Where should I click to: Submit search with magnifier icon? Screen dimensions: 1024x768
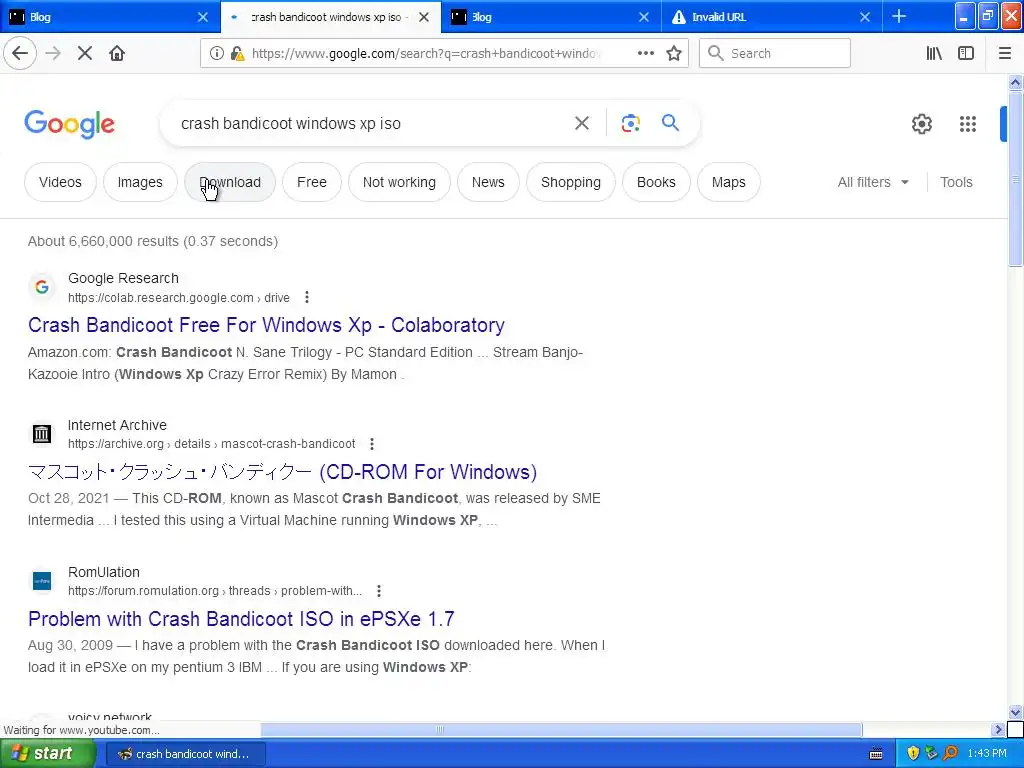pos(670,122)
